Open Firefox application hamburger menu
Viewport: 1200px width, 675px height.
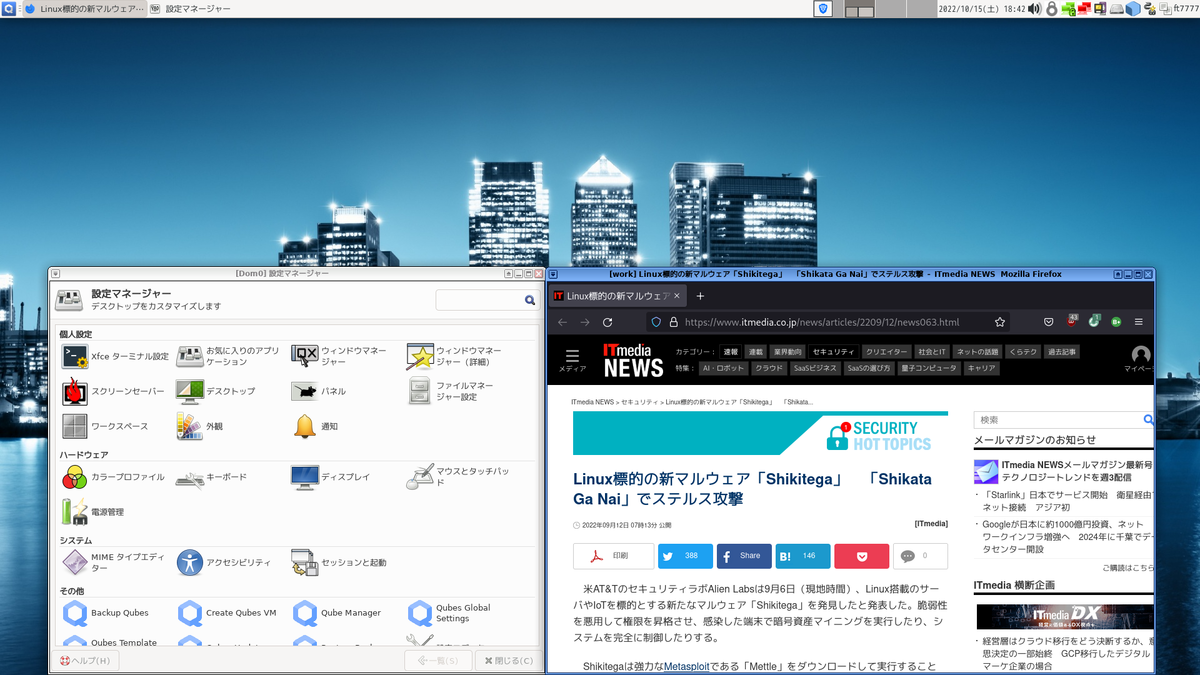pyautogui.click(x=1139, y=322)
